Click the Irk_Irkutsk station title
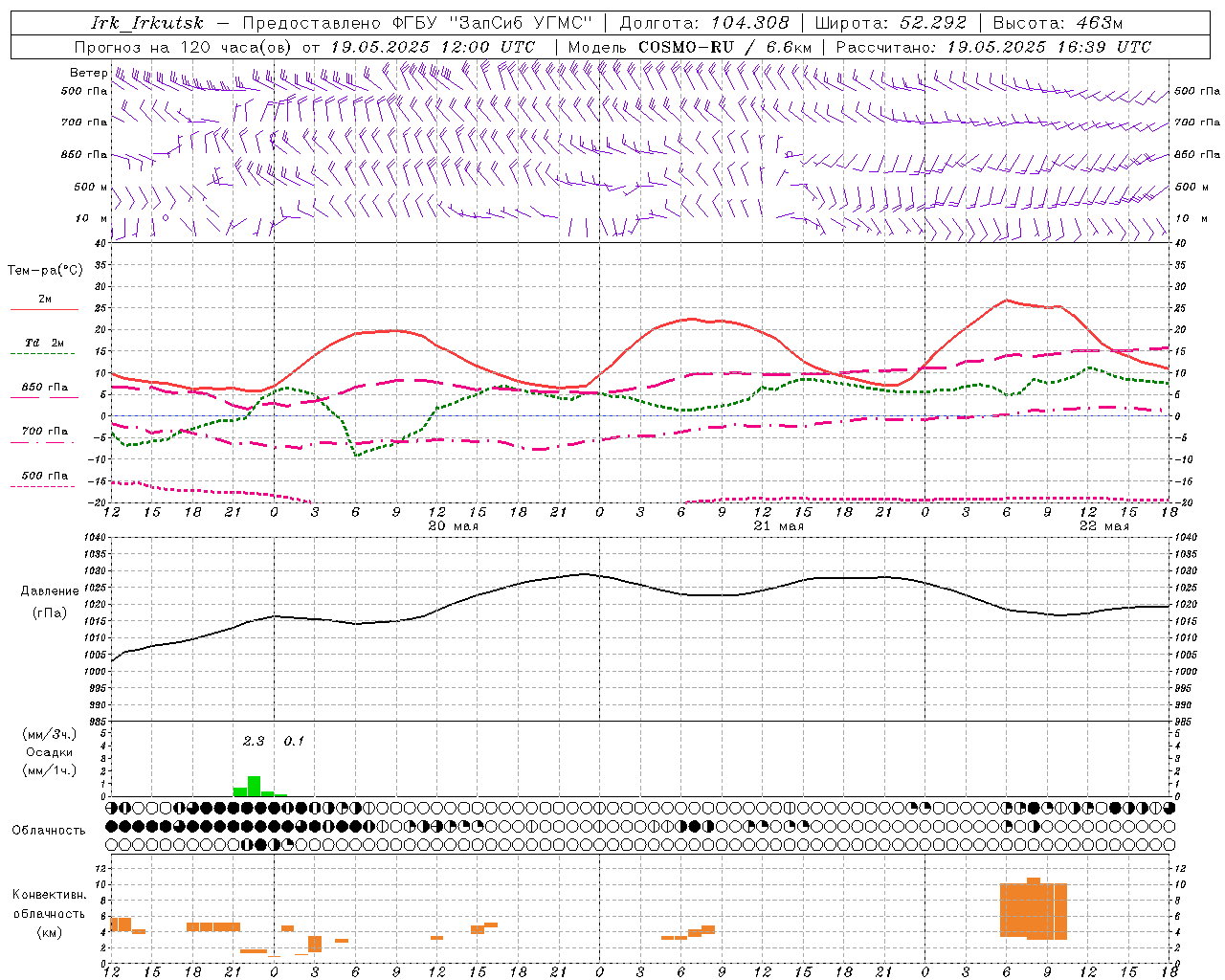The height and width of the screenshot is (980, 1225). [x=147, y=23]
